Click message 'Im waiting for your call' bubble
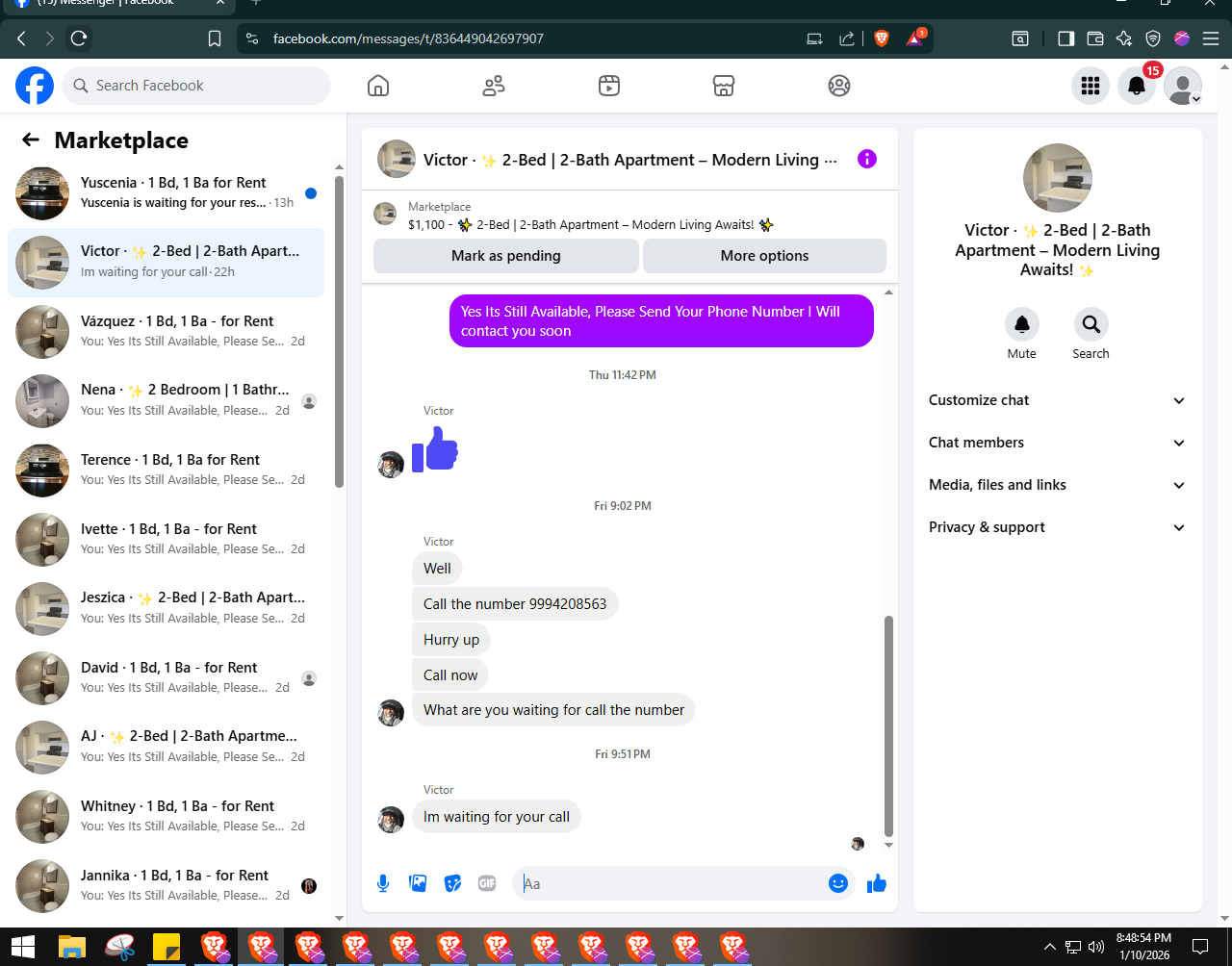Viewport: 1232px width, 966px height. pyautogui.click(x=497, y=817)
